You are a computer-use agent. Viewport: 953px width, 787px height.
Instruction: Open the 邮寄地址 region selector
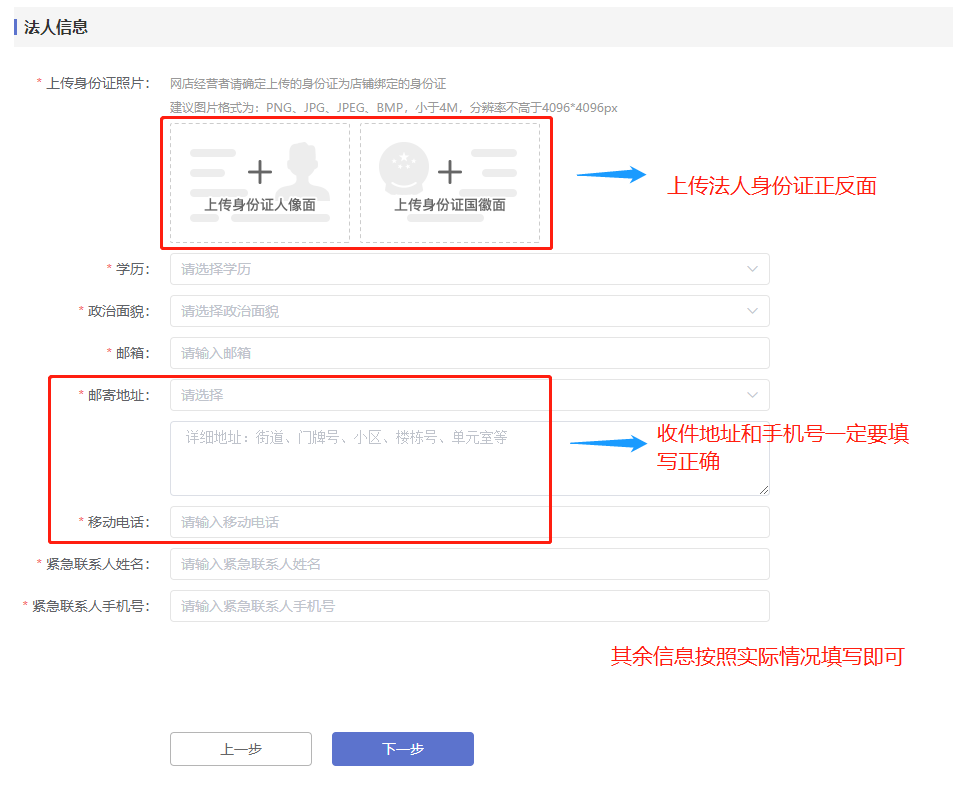(x=460, y=395)
